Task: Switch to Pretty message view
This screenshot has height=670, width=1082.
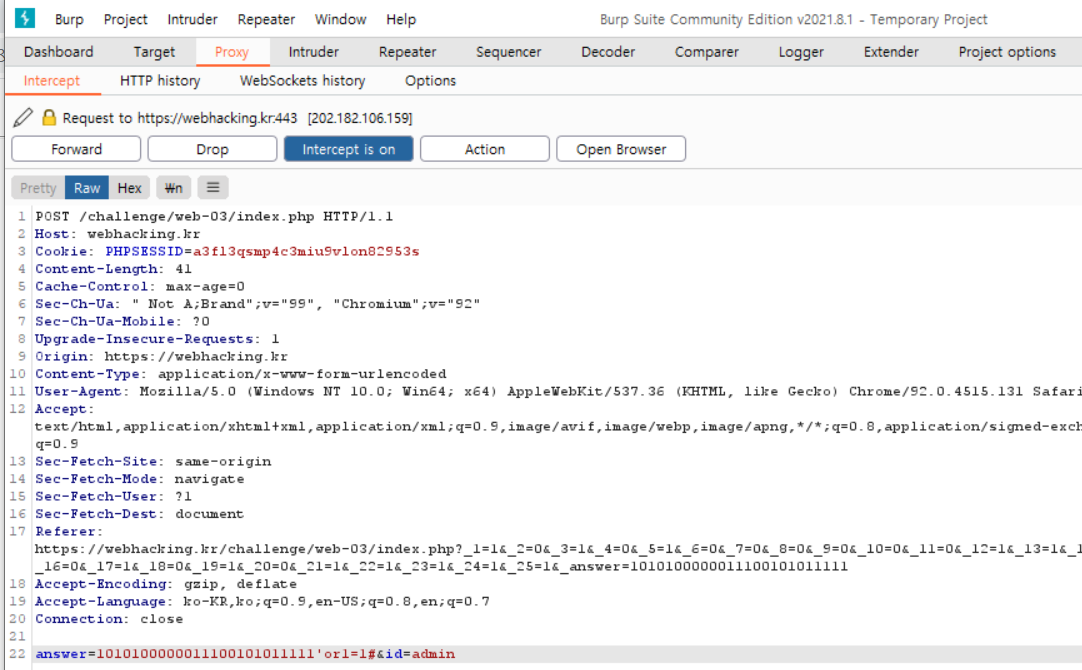Action: 38,188
